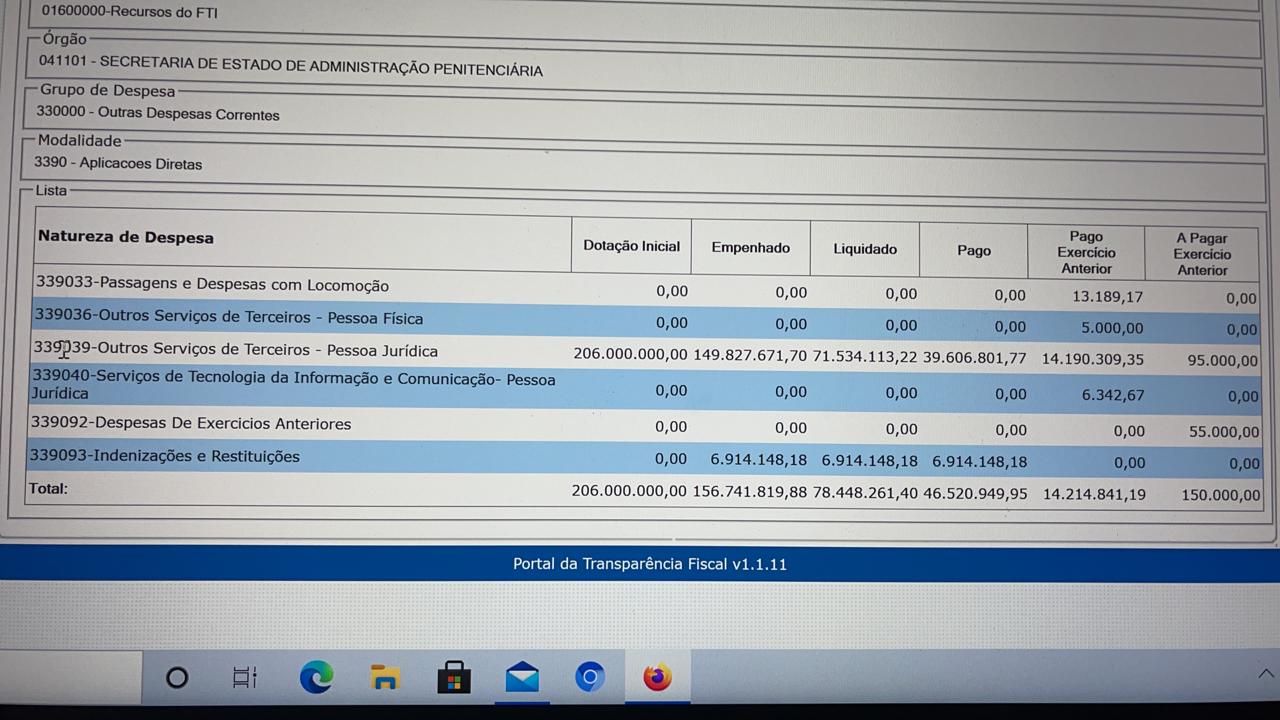
Task: Click the Liquidado column header
Action: [865, 249]
